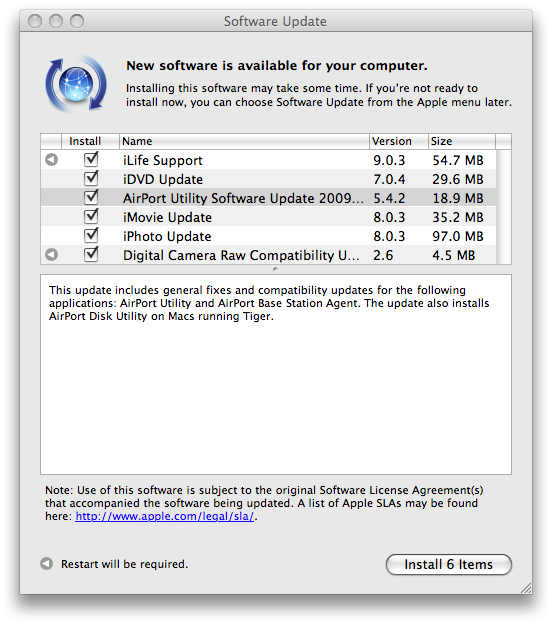Screen dimensions: 552x624
Task: Click version 9.0.3 in the iLife Support row
Action: (389, 160)
